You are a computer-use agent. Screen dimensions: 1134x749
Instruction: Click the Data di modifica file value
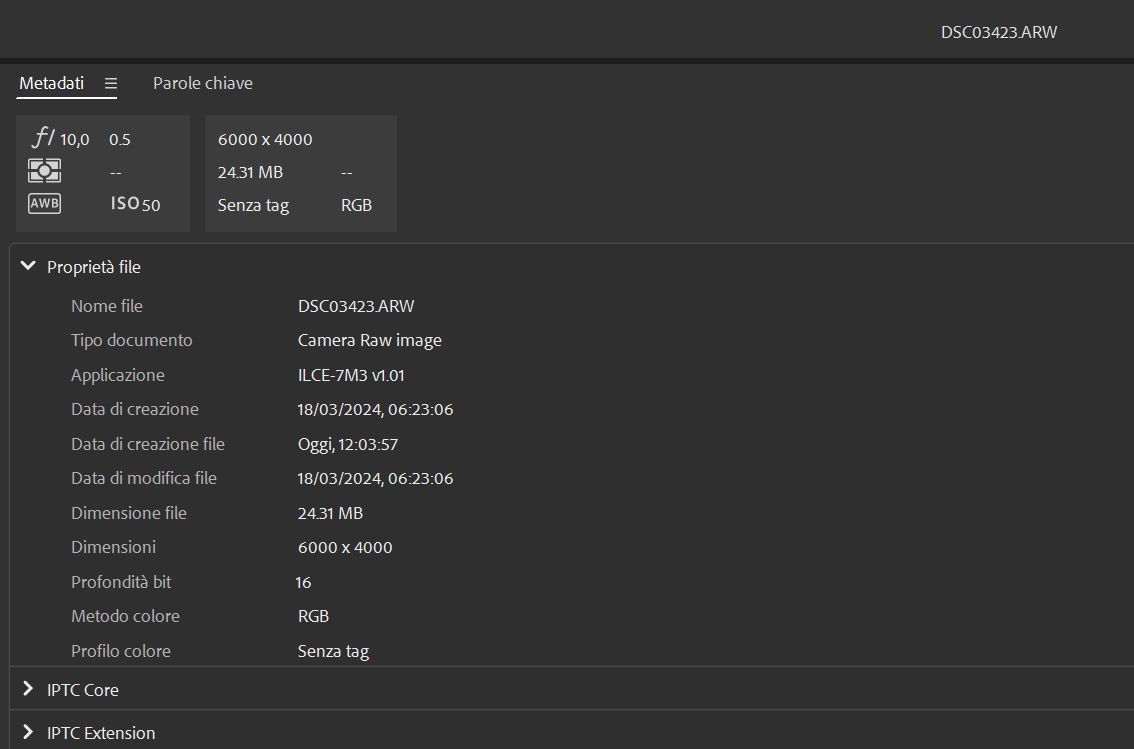[x=375, y=478]
